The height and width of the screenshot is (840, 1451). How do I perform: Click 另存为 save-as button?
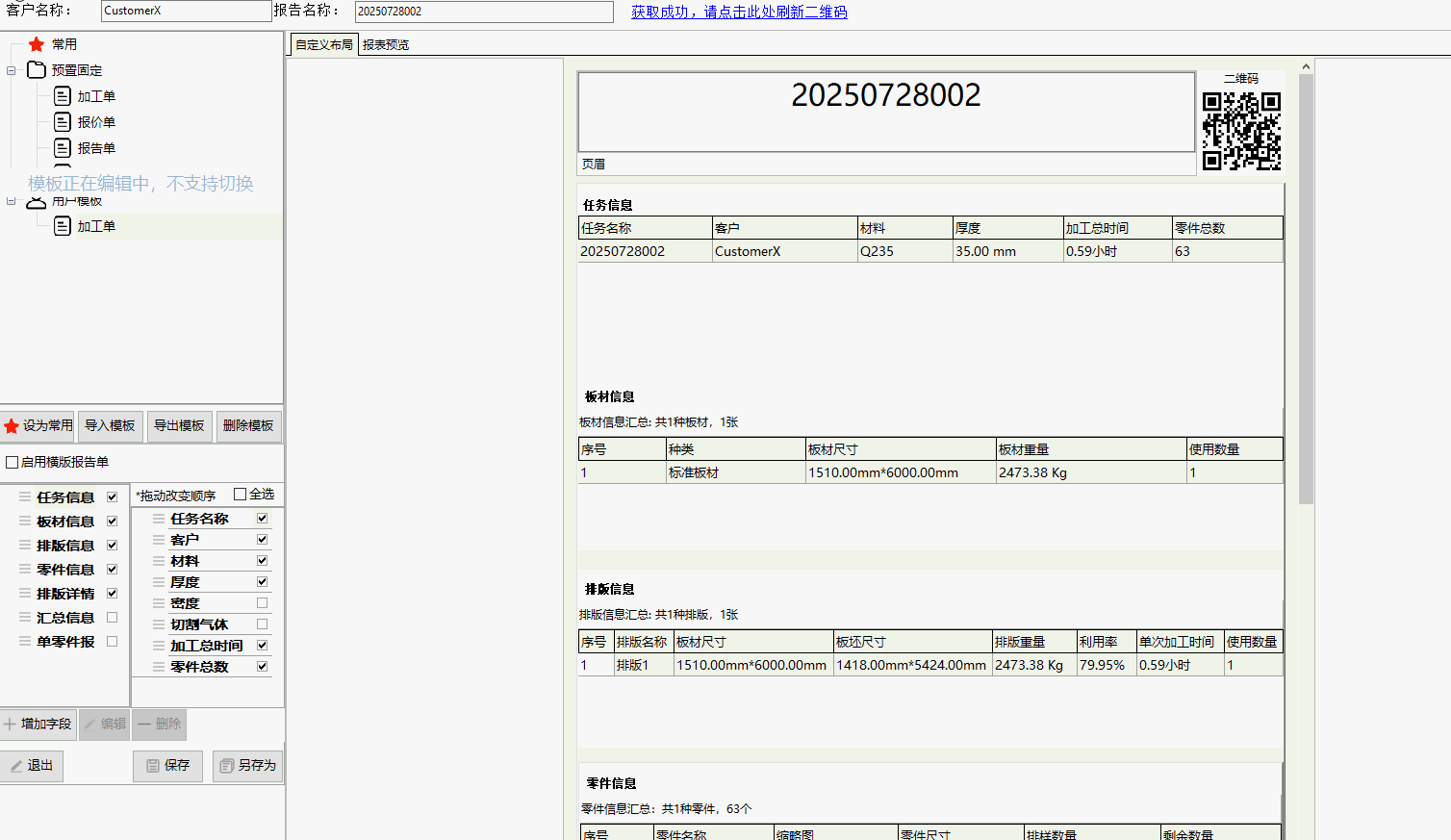coord(247,766)
